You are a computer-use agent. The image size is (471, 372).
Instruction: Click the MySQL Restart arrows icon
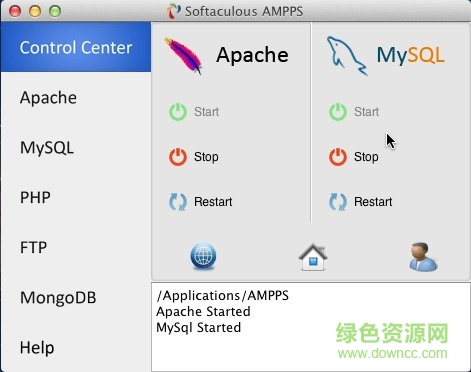[x=338, y=202]
